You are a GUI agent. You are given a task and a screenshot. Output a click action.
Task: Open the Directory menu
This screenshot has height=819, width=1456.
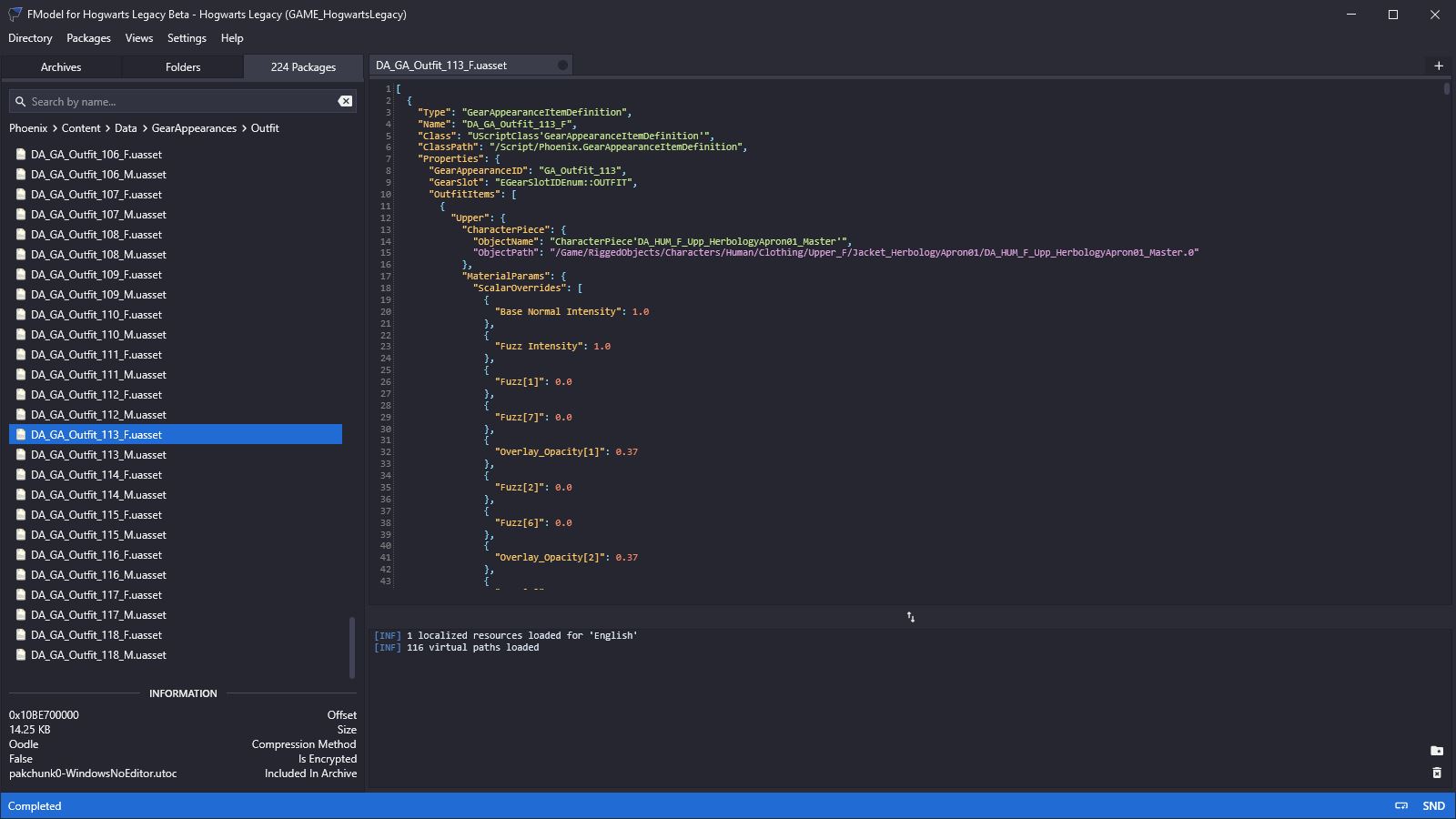pyautogui.click(x=30, y=38)
